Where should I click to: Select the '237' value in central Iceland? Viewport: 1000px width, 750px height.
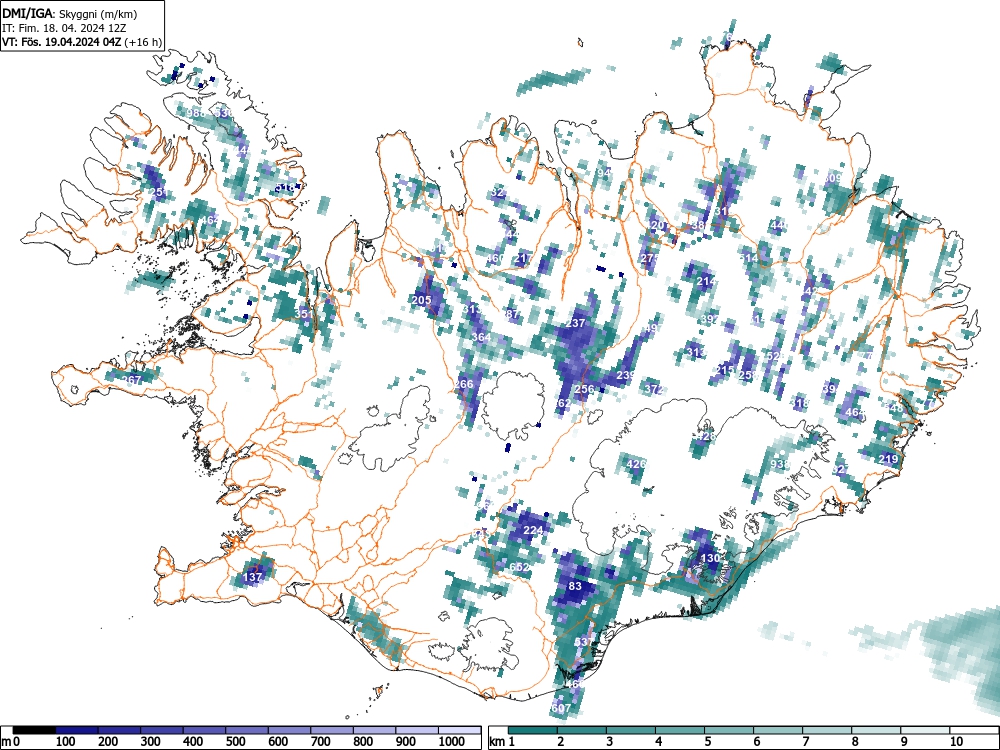[x=575, y=323]
